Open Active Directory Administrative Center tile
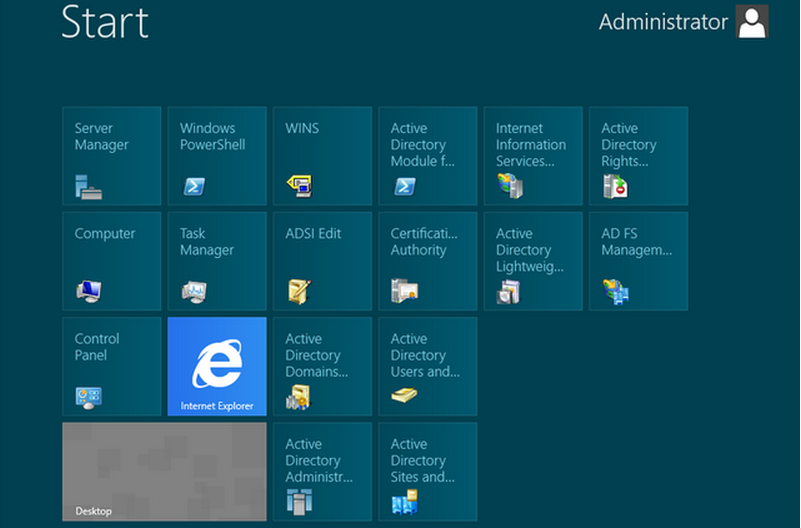The height and width of the screenshot is (528, 801). 322,471
